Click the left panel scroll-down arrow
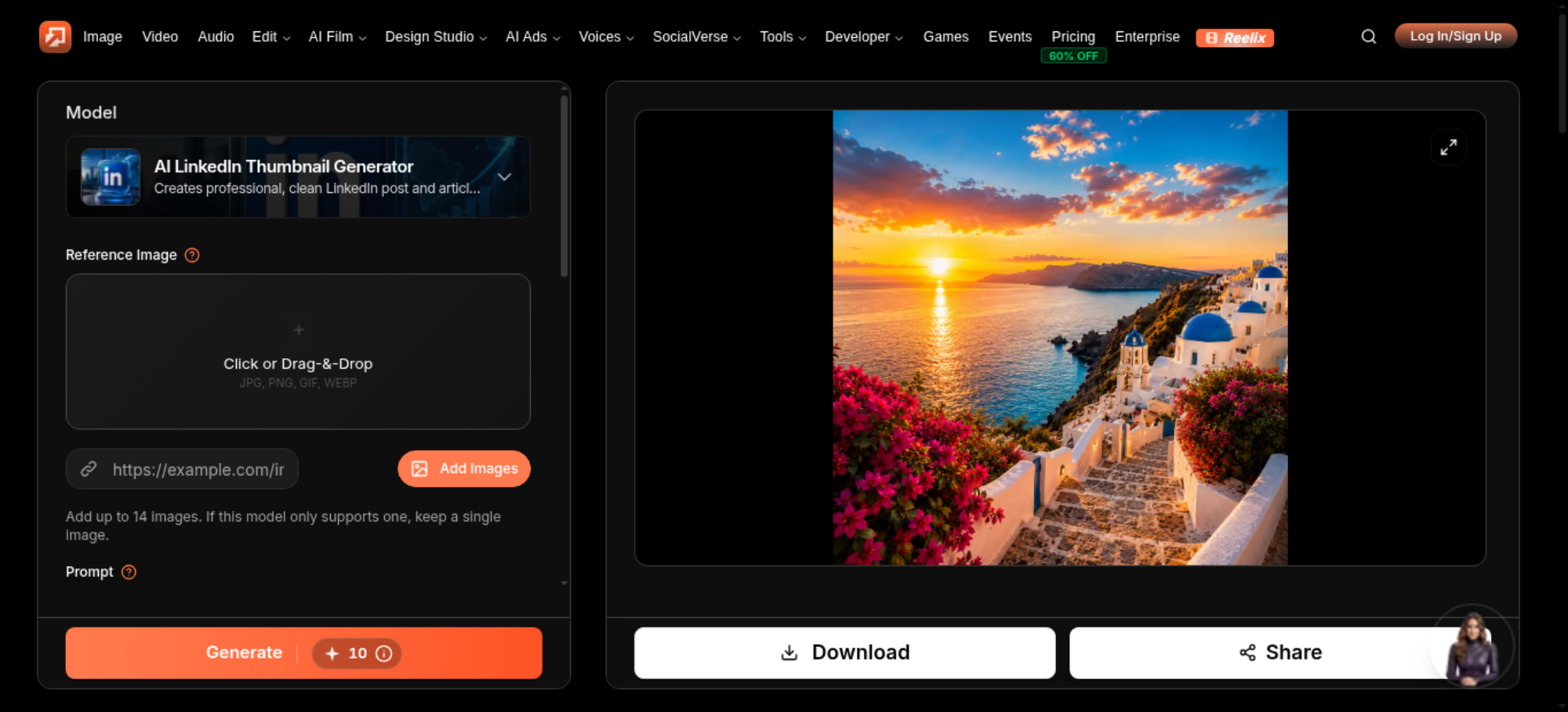The width and height of the screenshot is (1568, 712). click(x=564, y=583)
